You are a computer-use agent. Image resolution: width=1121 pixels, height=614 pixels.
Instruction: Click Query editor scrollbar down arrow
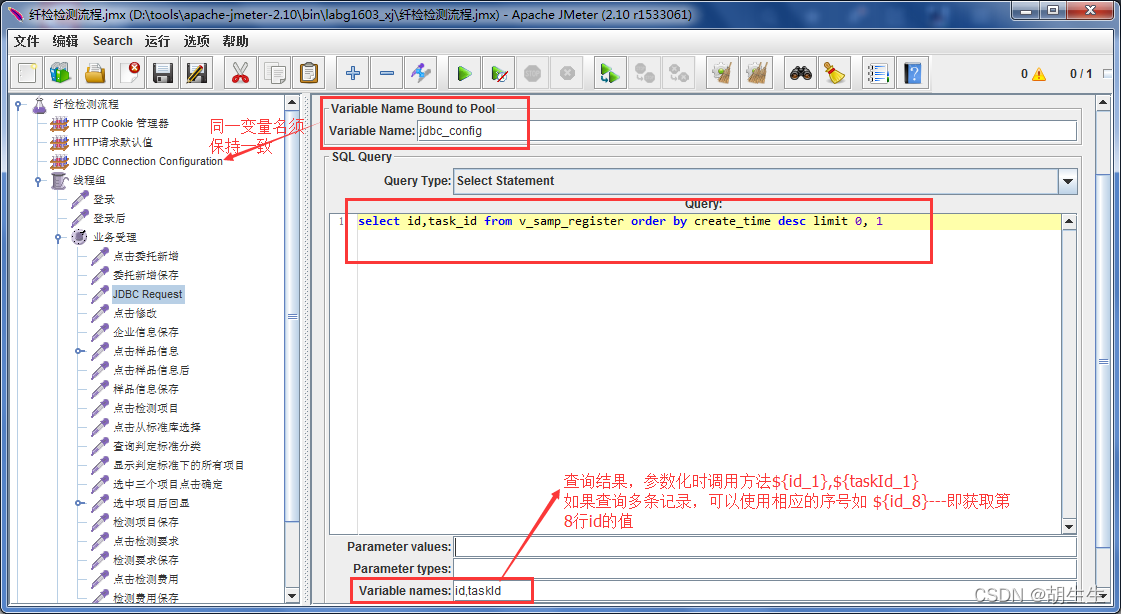pos(1069,527)
